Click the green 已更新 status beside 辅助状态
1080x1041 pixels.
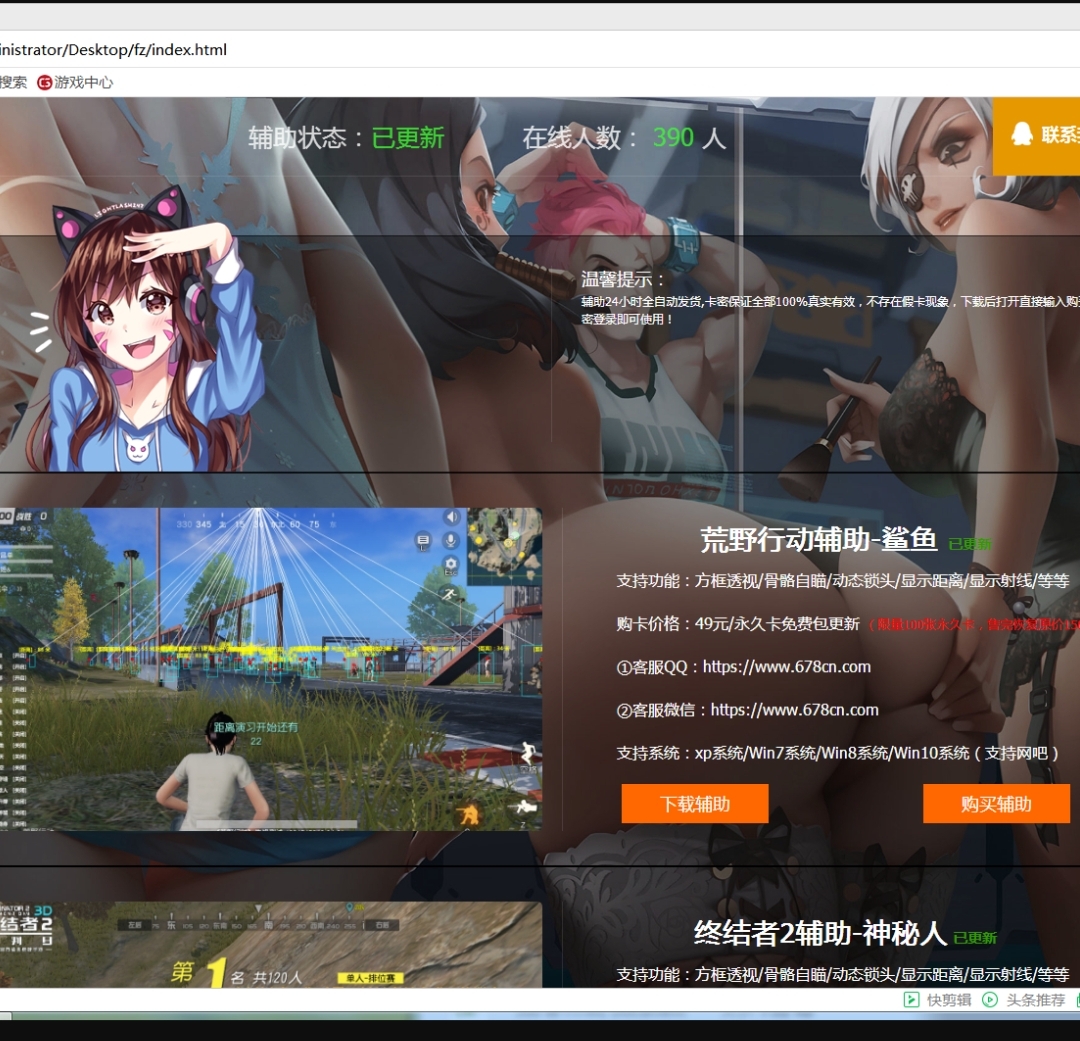coord(408,138)
